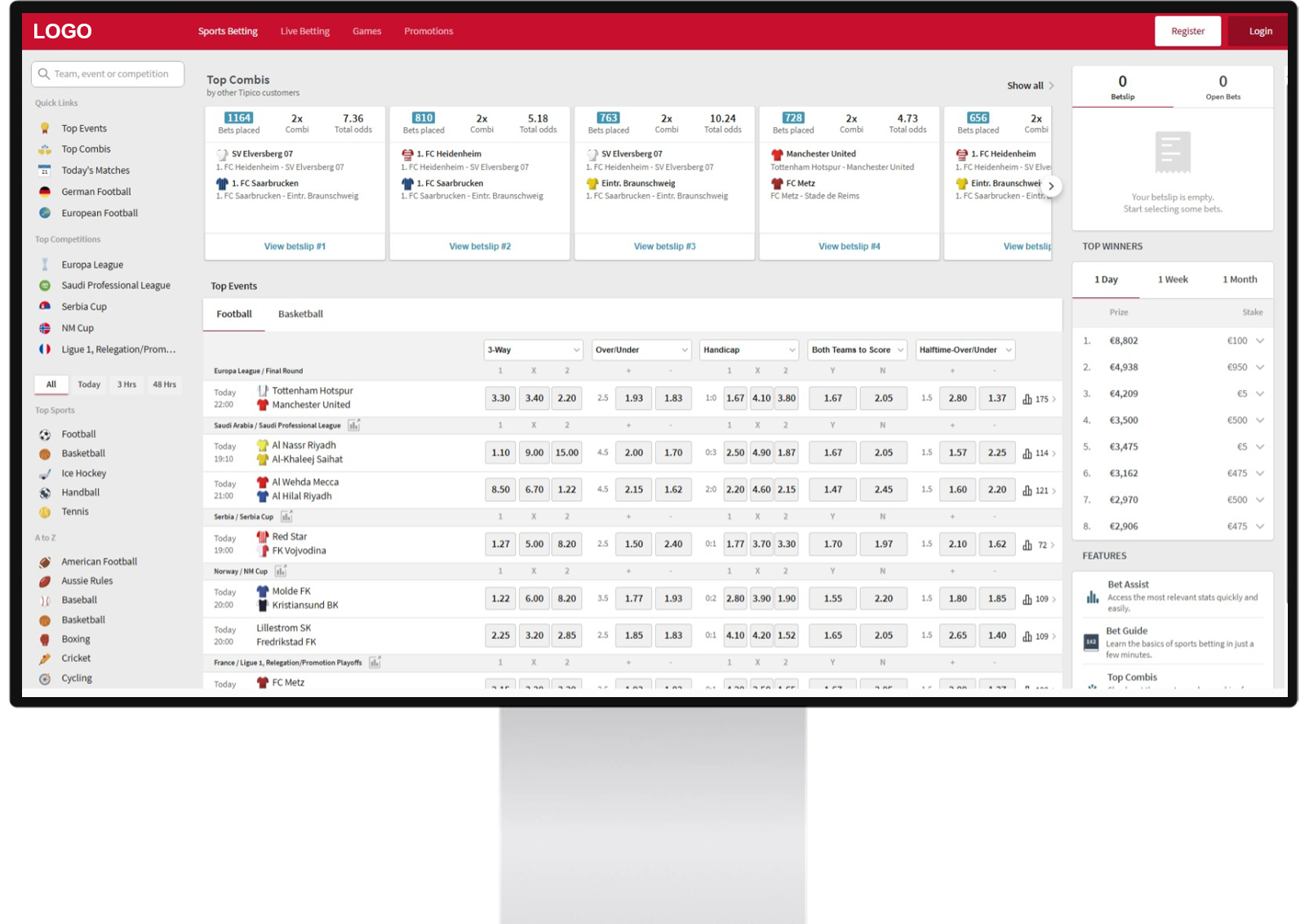This screenshot has width=1309, height=924.
Task: Click the Serbia Cup flag icon
Action: 45,307
